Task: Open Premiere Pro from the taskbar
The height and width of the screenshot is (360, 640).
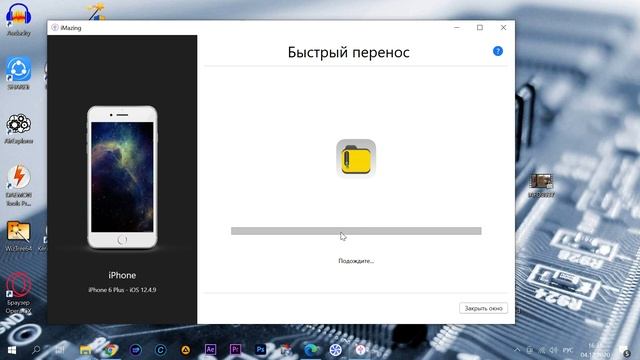Action: pyautogui.click(x=235, y=350)
